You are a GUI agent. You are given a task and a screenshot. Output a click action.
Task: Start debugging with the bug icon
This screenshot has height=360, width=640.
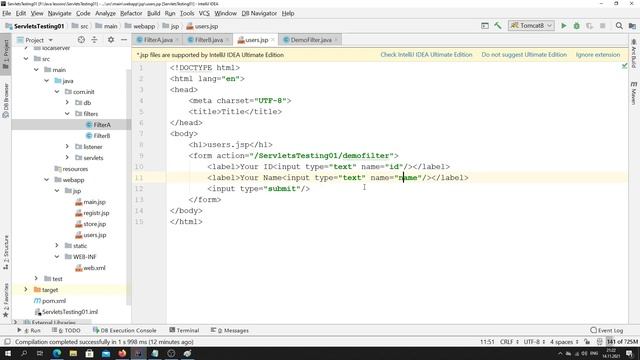(577, 26)
